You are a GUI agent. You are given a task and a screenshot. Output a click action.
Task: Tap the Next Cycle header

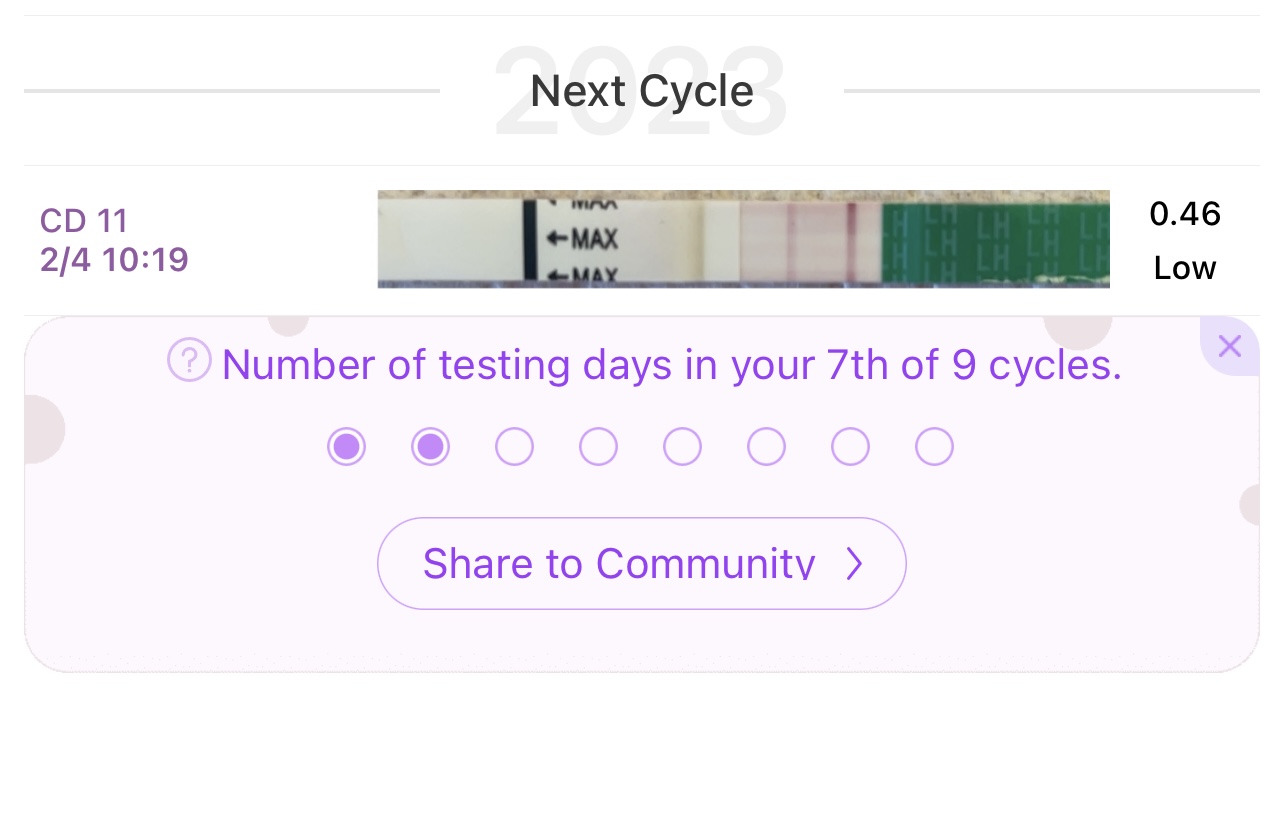(x=641, y=91)
